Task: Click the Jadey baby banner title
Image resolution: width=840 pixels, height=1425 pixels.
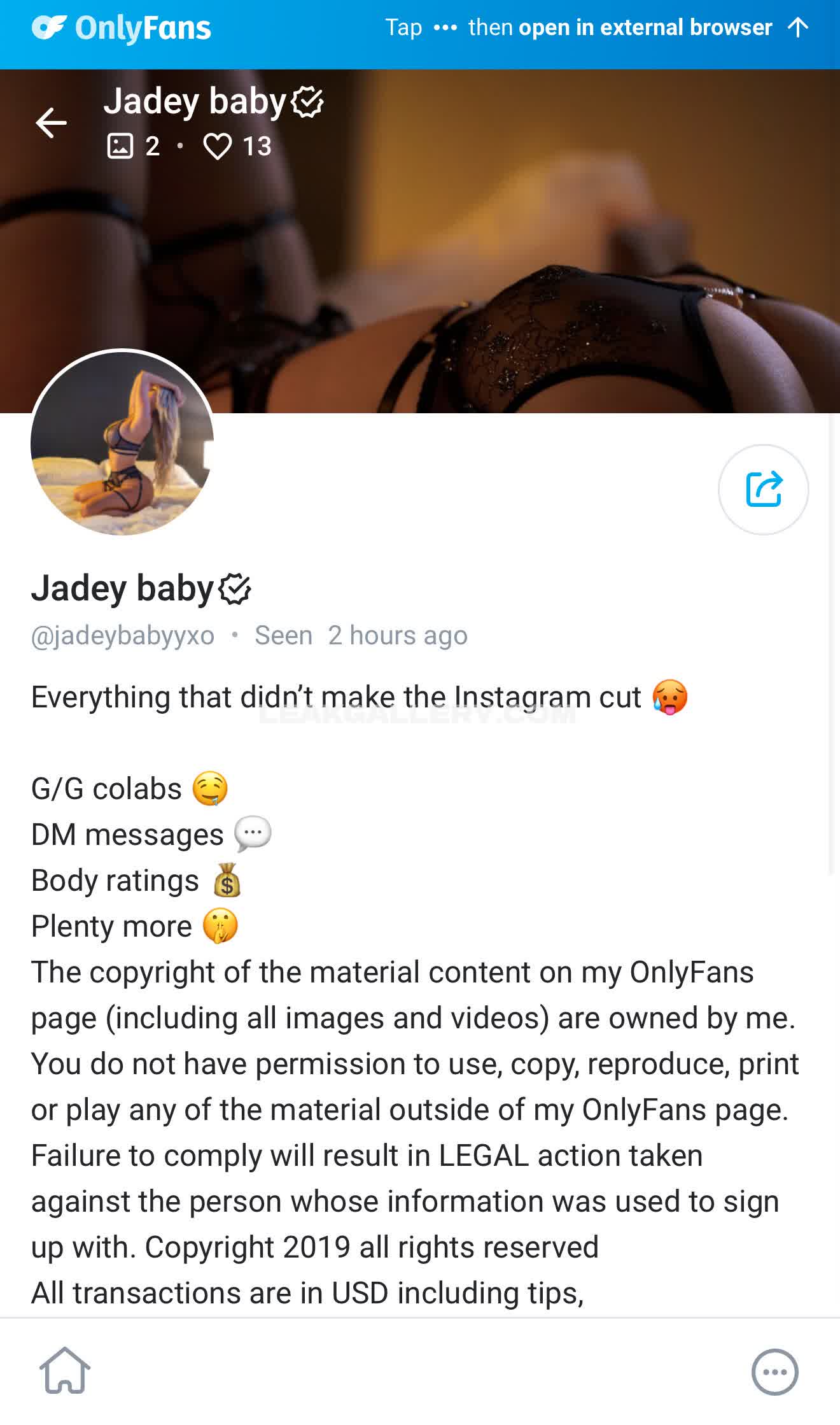Action: click(x=195, y=101)
